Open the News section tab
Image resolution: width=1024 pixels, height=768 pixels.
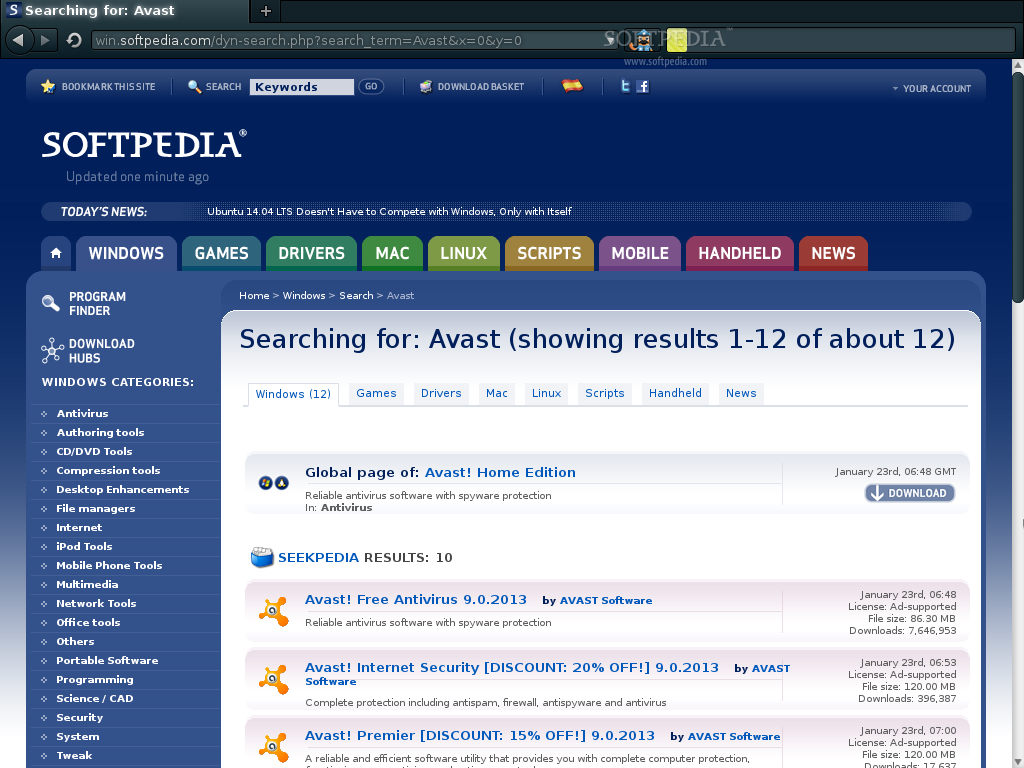click(x=833, y=253)
